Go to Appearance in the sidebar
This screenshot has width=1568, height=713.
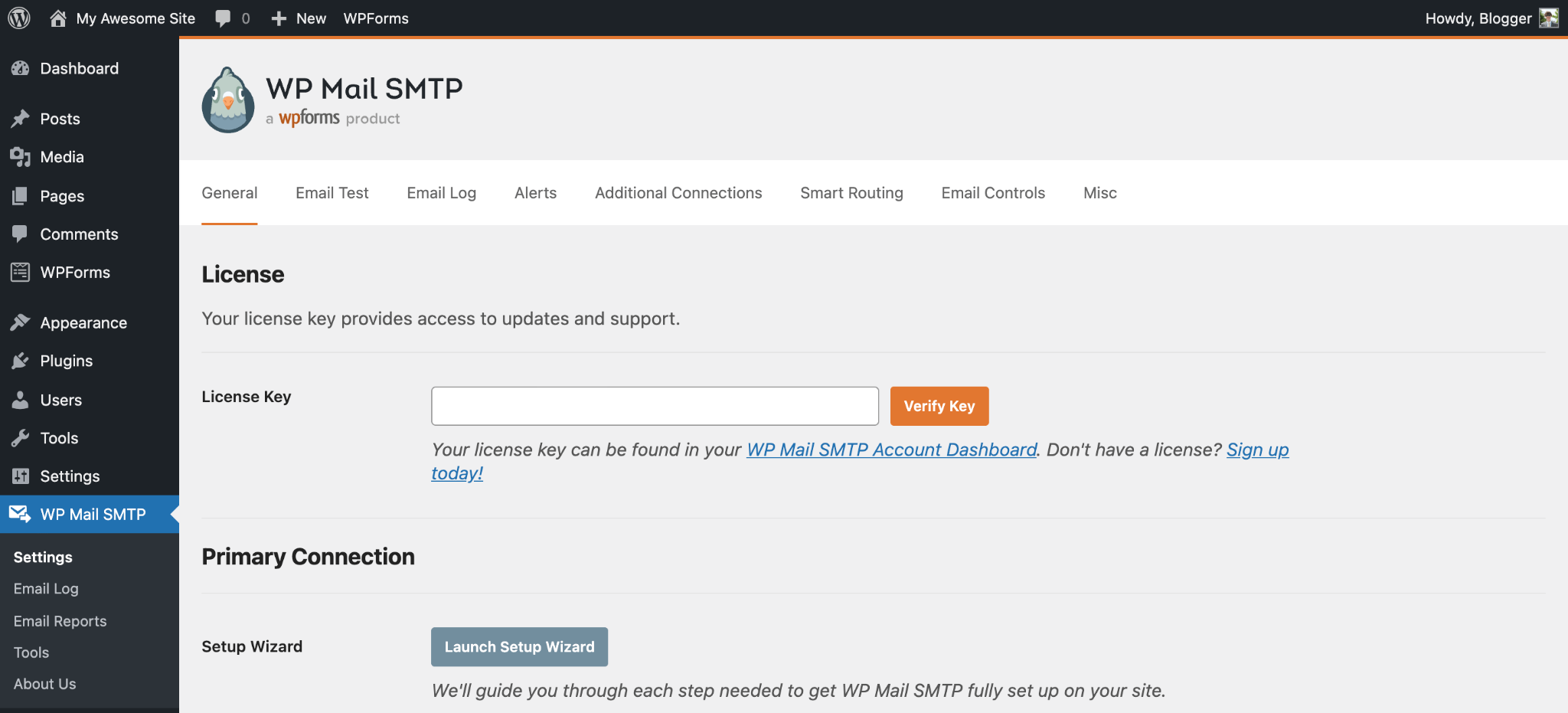point(83,322)
